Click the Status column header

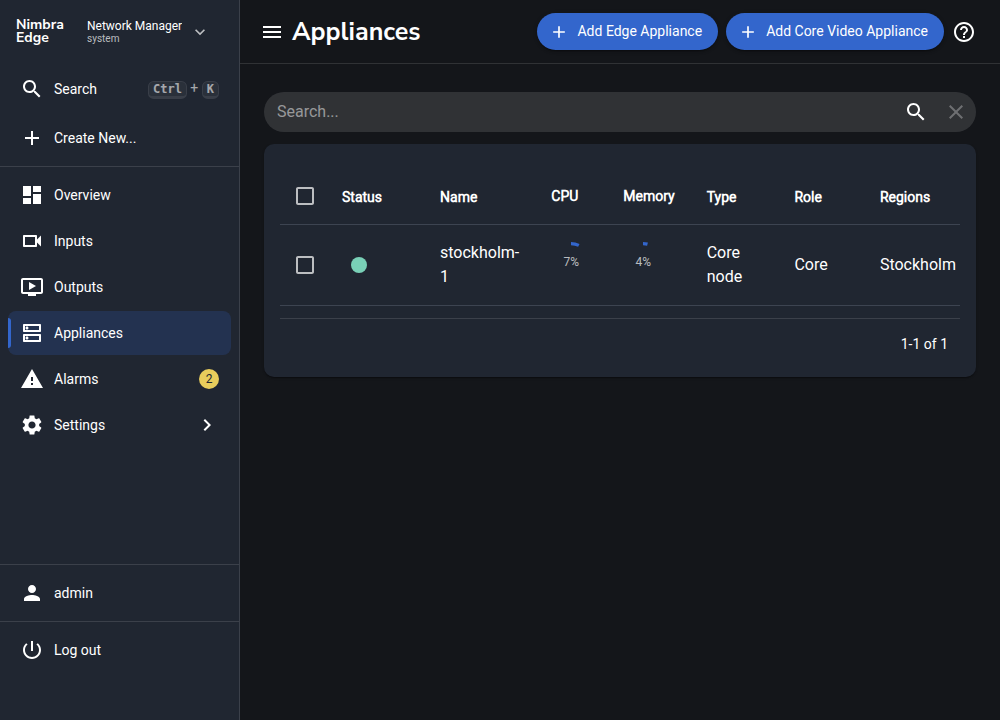[362, 197]
